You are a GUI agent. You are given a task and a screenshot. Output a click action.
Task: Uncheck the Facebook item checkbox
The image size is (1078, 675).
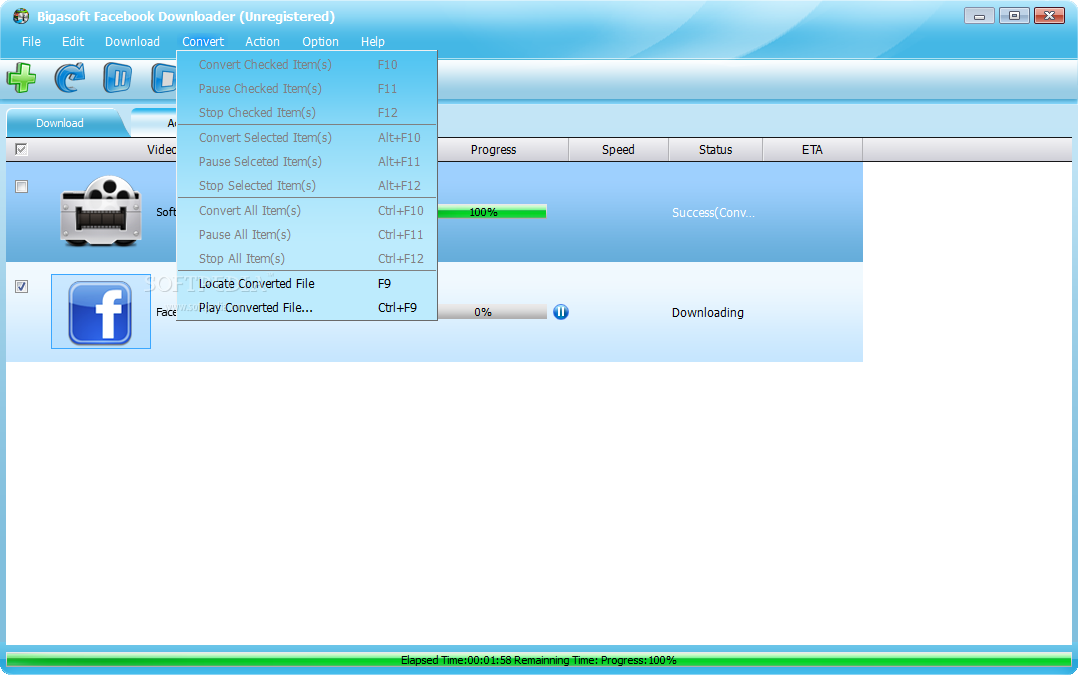coord(21,287)
